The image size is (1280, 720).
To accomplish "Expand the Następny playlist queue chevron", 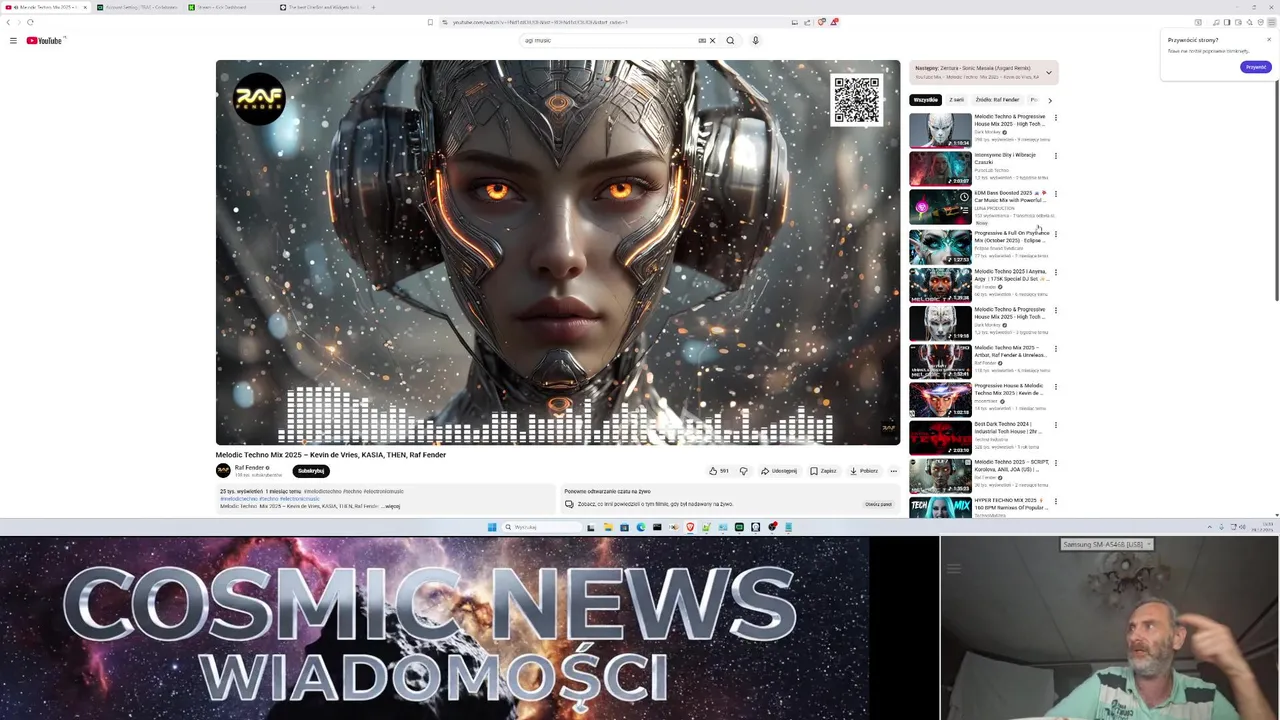I will (x=1048, y=73).
